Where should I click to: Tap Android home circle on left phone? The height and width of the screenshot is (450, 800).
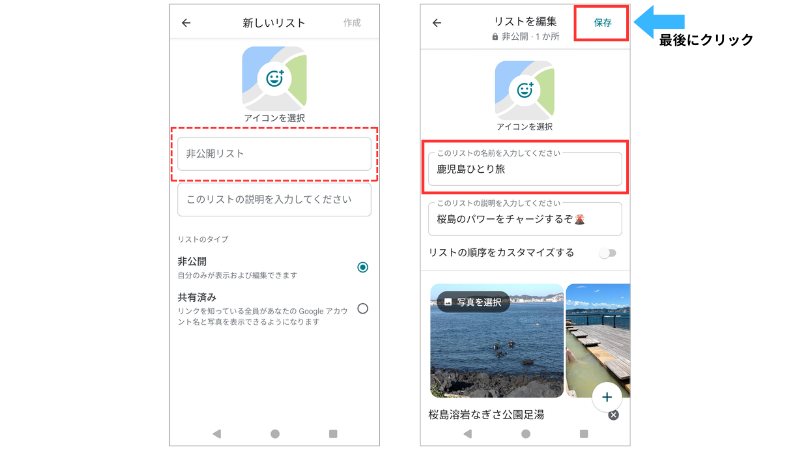click(x=274, y=434)
